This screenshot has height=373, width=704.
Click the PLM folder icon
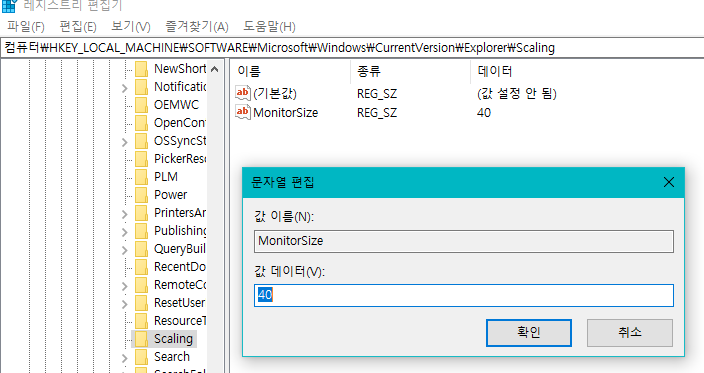[x=141, y=176]
